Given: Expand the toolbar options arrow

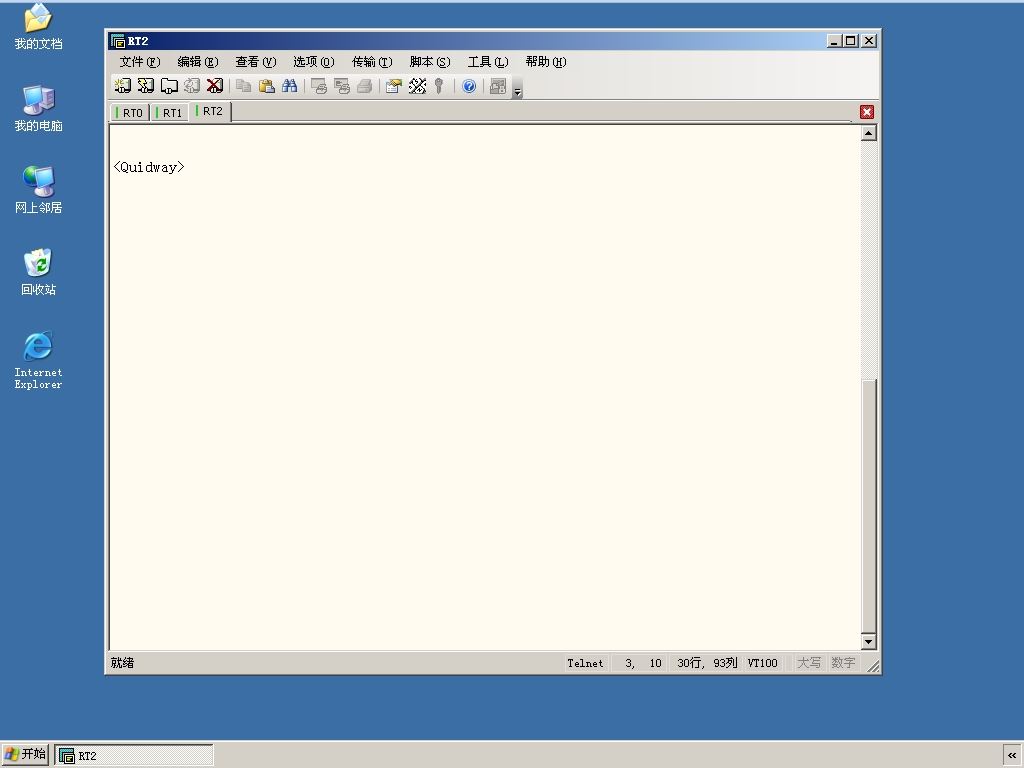Looking at the screenshot, I should (517, 88).
